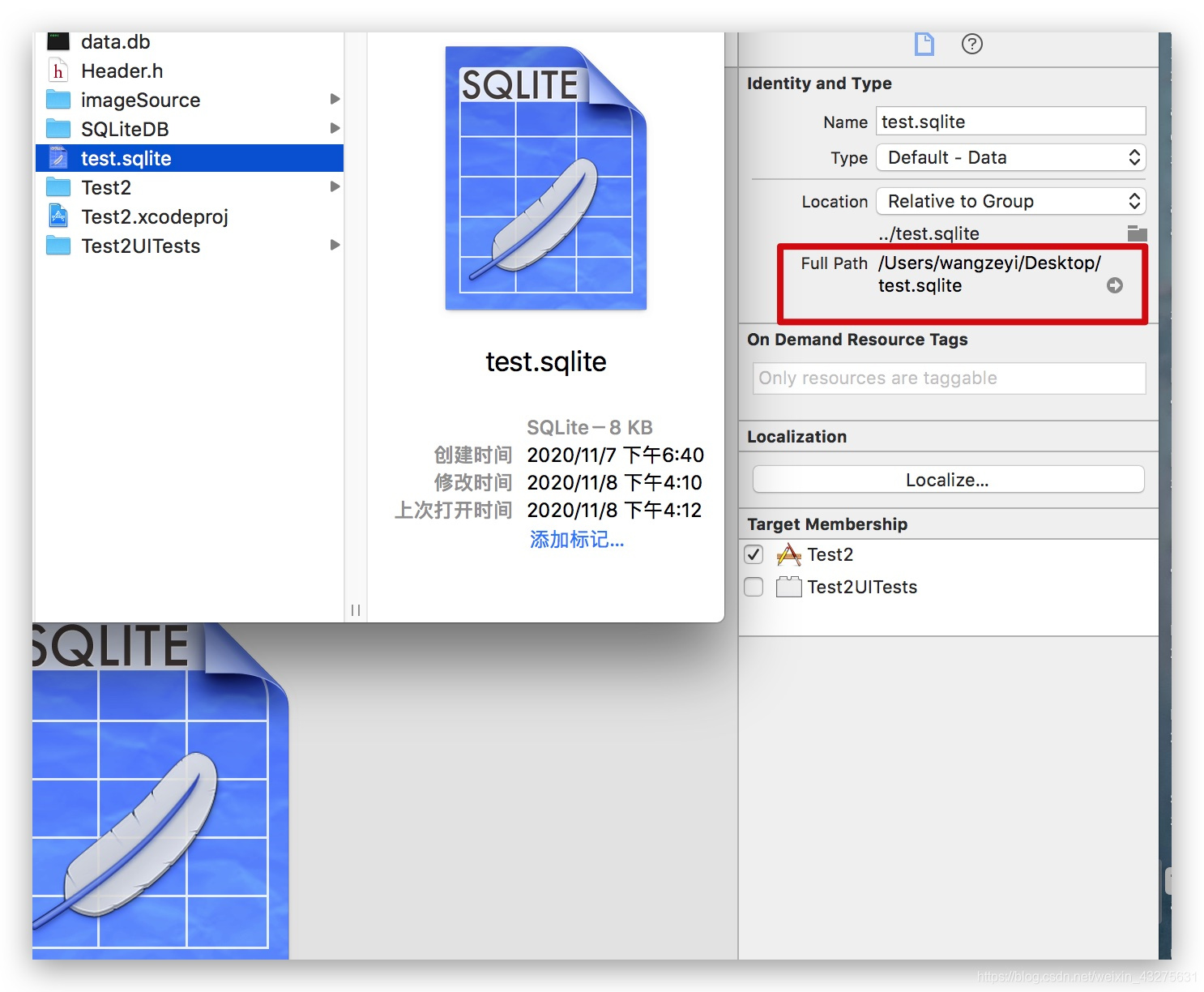Click the ../test.sqlite relative path text
Image resolution: width=1204 pixels, height=992 pixels.
tap(929, 233)
